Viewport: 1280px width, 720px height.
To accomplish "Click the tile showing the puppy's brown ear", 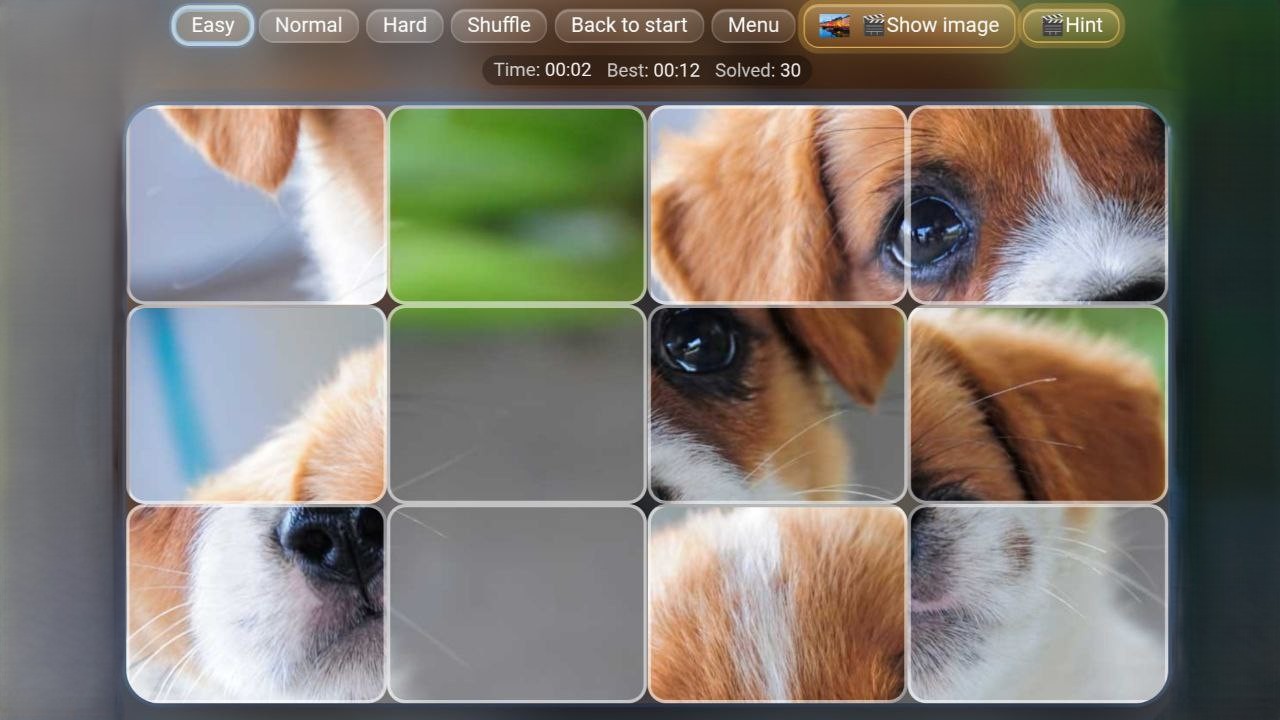I will (x=1037, y=403).
